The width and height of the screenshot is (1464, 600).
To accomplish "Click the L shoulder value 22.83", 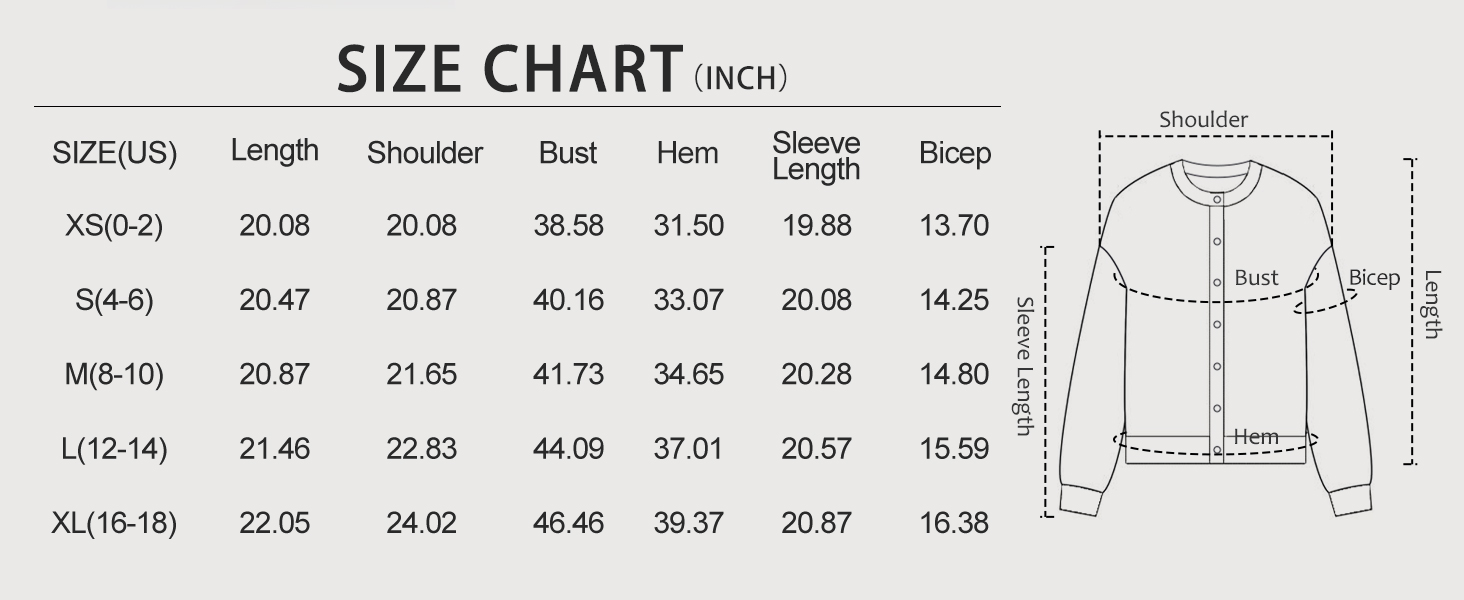I will point(422,449).
